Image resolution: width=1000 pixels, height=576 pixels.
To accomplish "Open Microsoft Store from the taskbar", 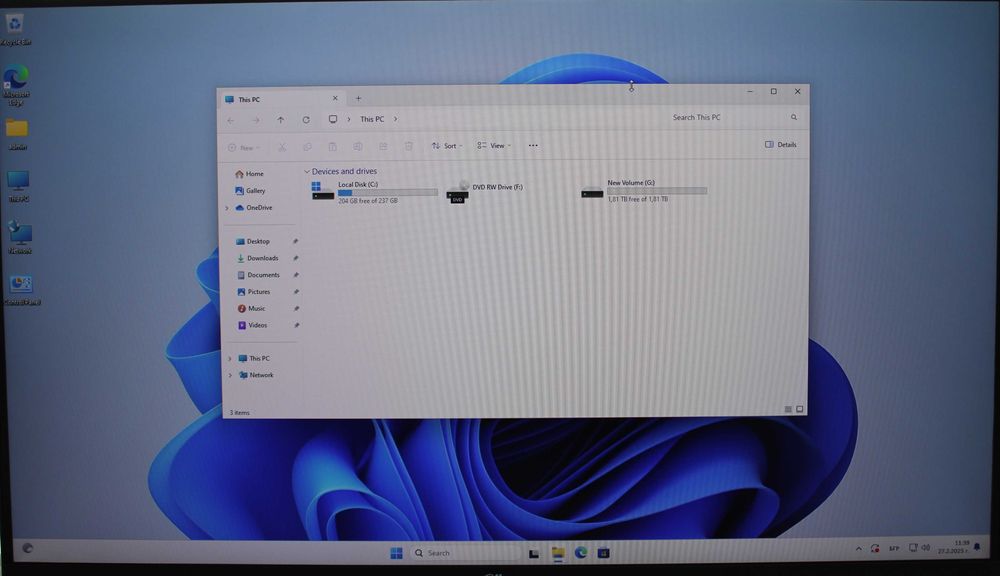I will point(603,553).
